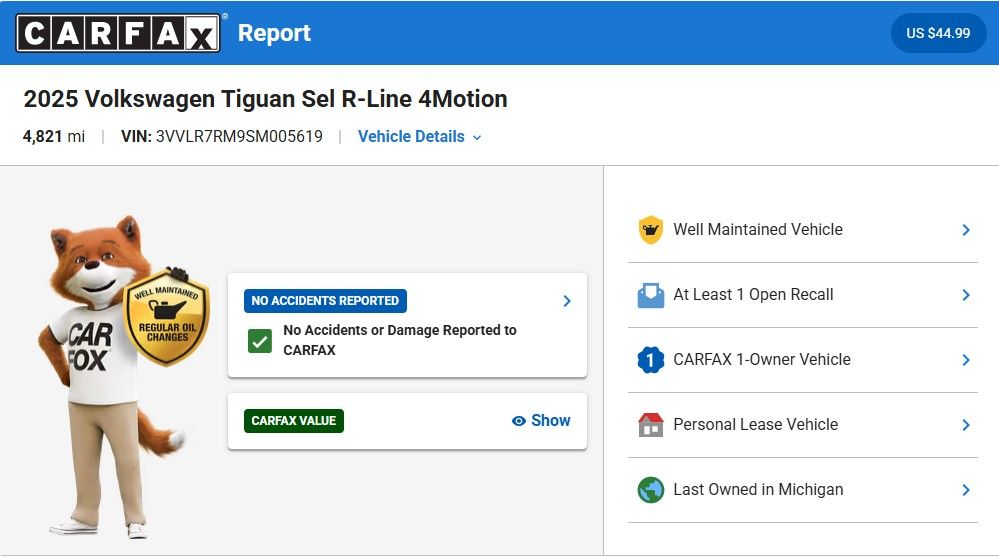The image size is (999, 558).
Task: Click the globe icon for Last Owned
Action: click(x=650, y=490)
